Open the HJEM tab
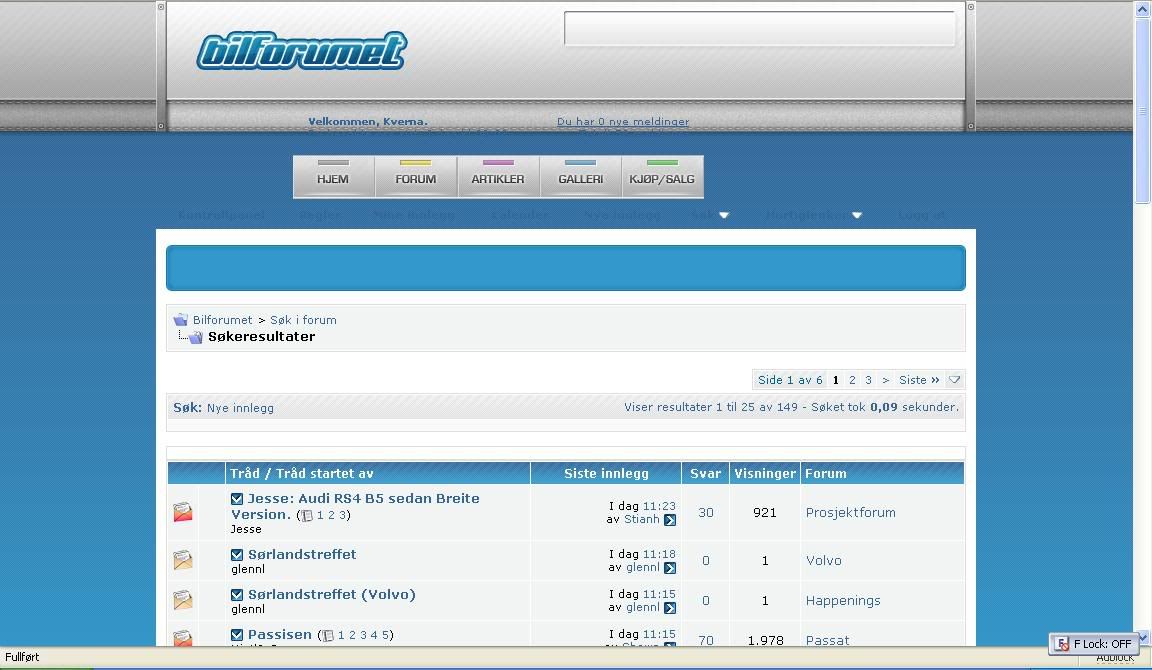This screenshot has height=670, width=1152. pyautogui.click(x=334, y=176)
